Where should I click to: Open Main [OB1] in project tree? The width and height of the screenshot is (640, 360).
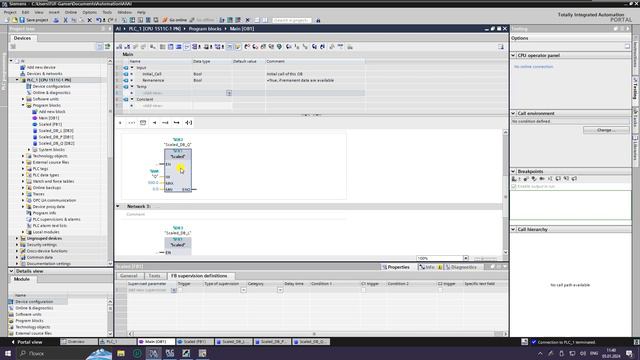[49, 118]
